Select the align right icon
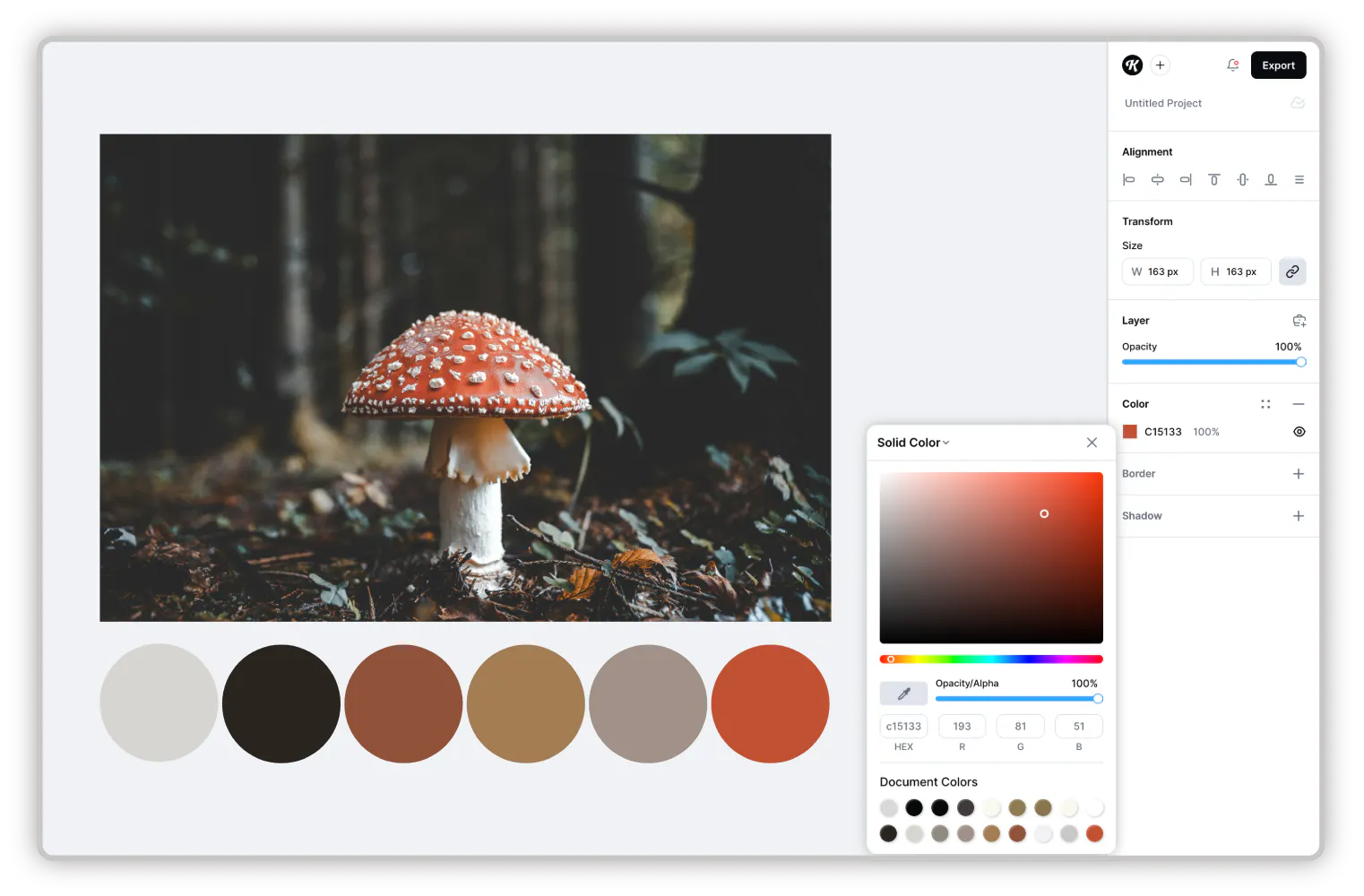Viewport: 1364px width, 896px height. [x=1186, y=179]
